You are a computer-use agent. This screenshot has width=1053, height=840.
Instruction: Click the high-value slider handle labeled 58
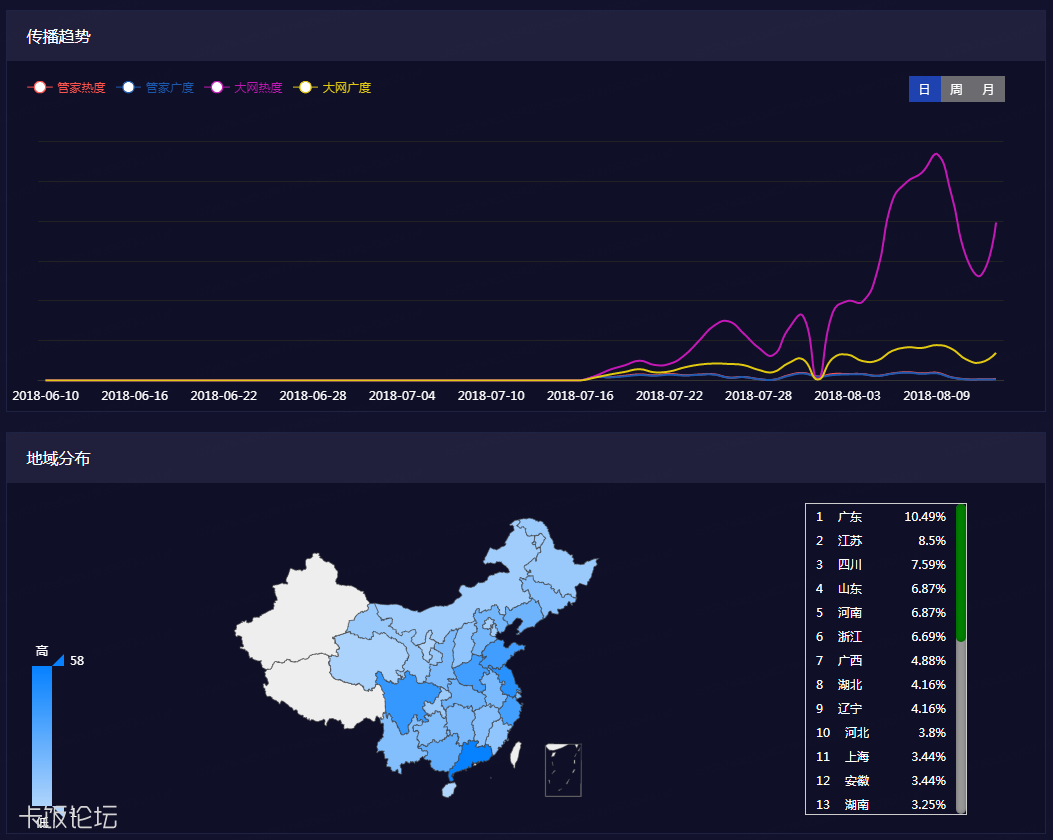click(59, 660)
